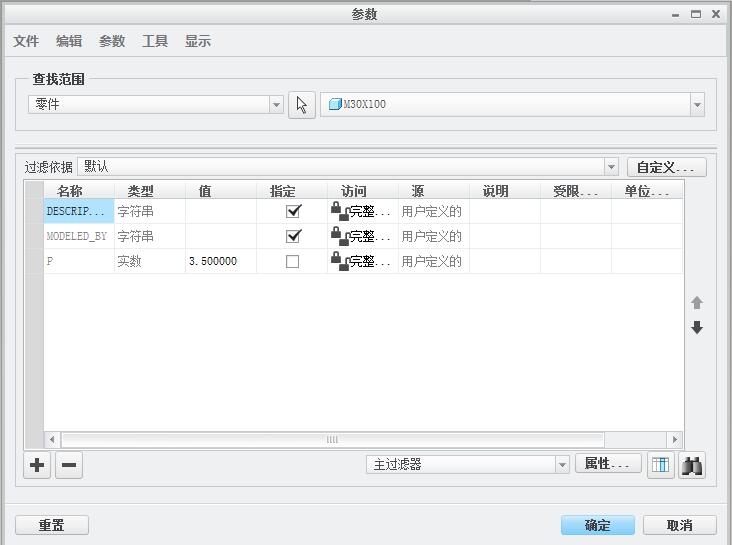The height and width of the screenshot is (545, 732).
Task: Uncheck designate box for MODELED_BY row
Action: (293, 236)
